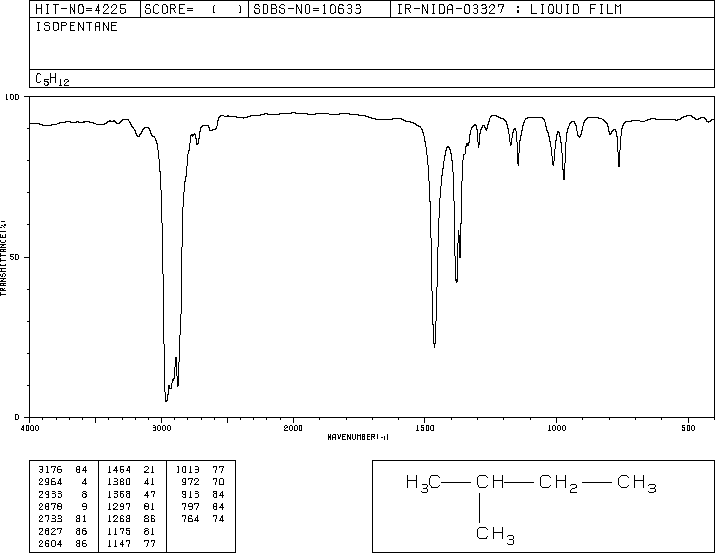Click peak table entry 3176

pyautogui.click(x=50, y=469)
